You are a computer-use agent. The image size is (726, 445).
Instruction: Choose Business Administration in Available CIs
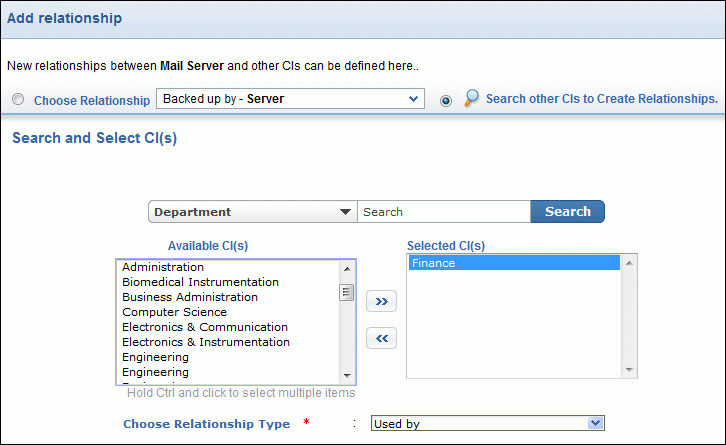click(x=190, y=297)
